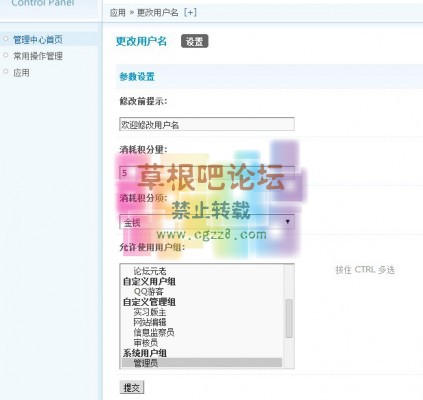Viewport: 423px width, 400px height.
Task: Open 管理中心首页 in the sidebar
Action: pyautogui.click(x=38, y=40)
